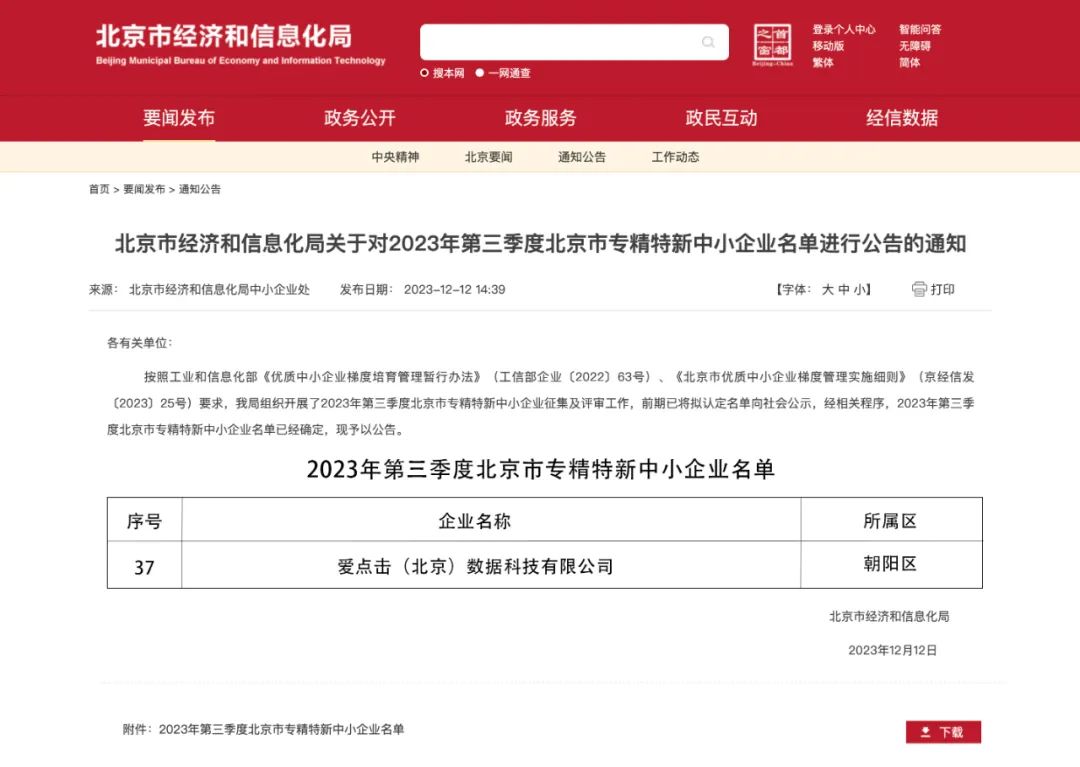Set font size to 大
Viewport: 1080px width, 767px height.
tap(827, 289)
